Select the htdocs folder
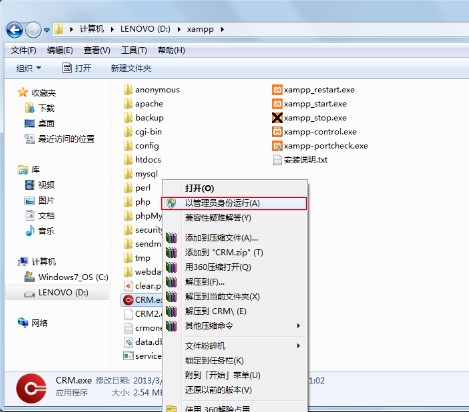Image resolution: width=469 pixels, height=412 pixels. click(x=142, y=160)
